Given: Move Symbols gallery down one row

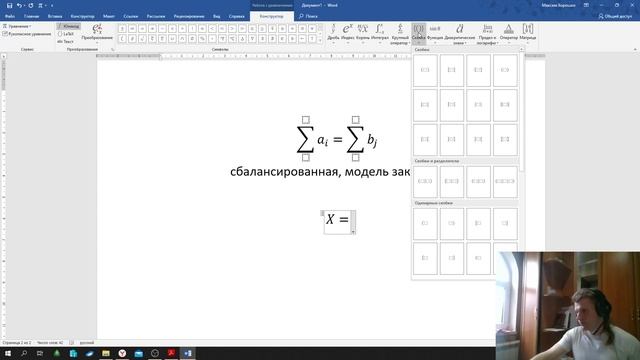Looking at the screenshot, I should [x=320, y=34].
